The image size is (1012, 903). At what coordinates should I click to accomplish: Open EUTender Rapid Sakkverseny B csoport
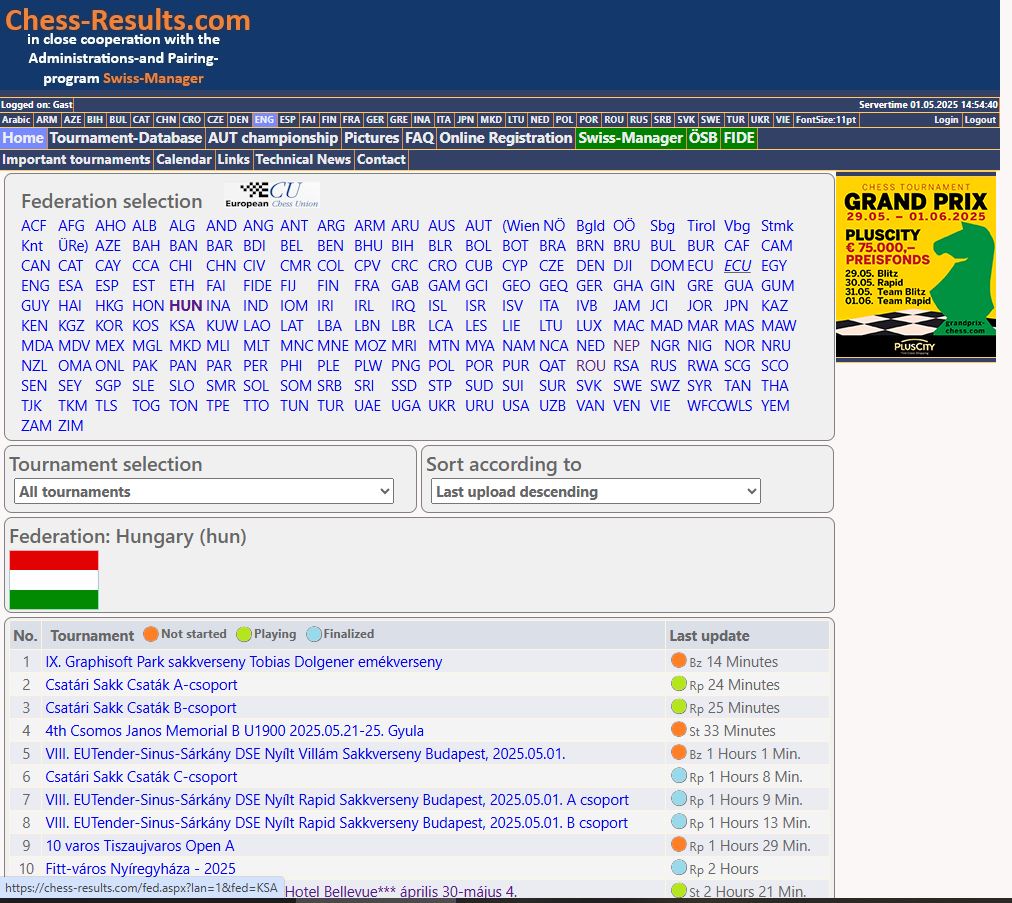tap(336, 823)
